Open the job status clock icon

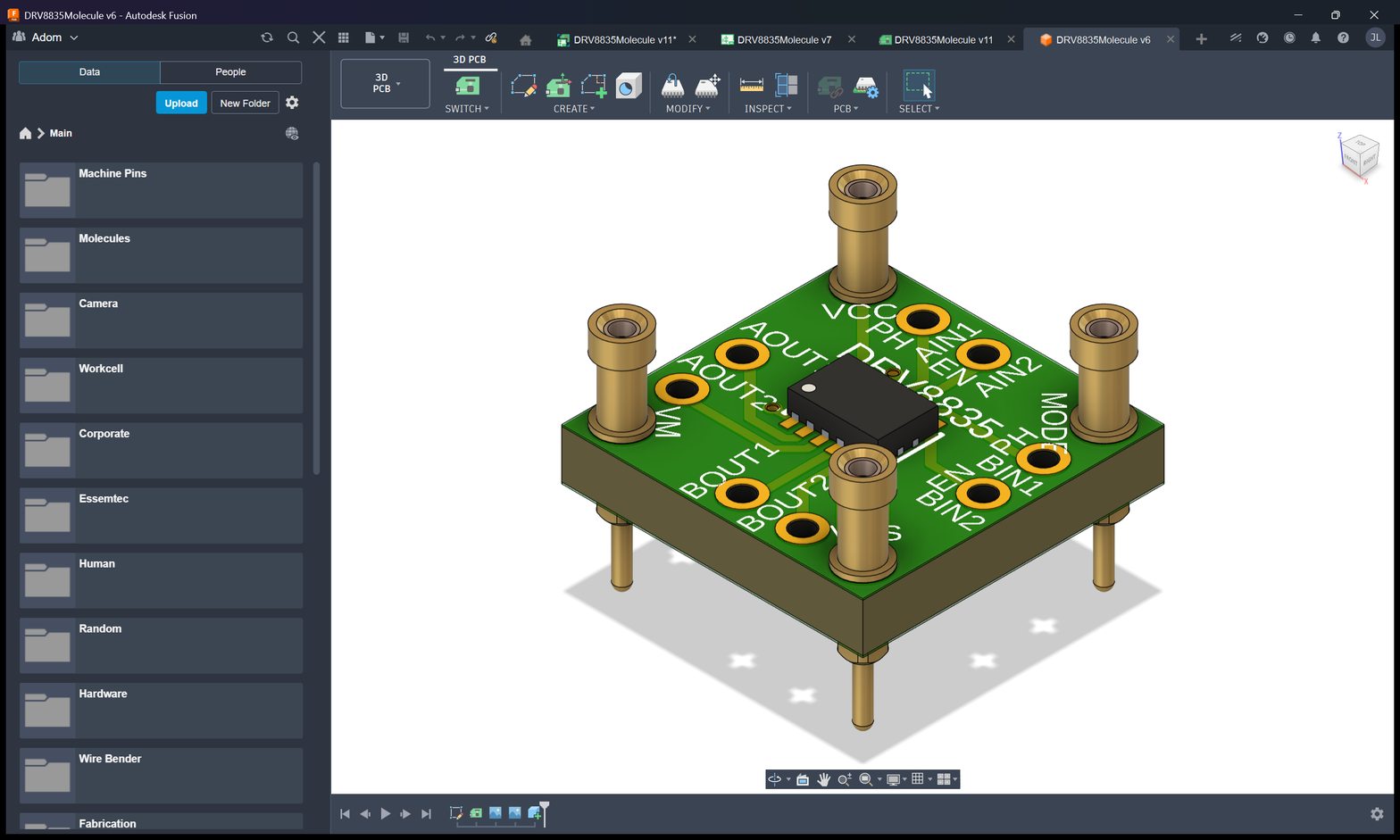1289,37
